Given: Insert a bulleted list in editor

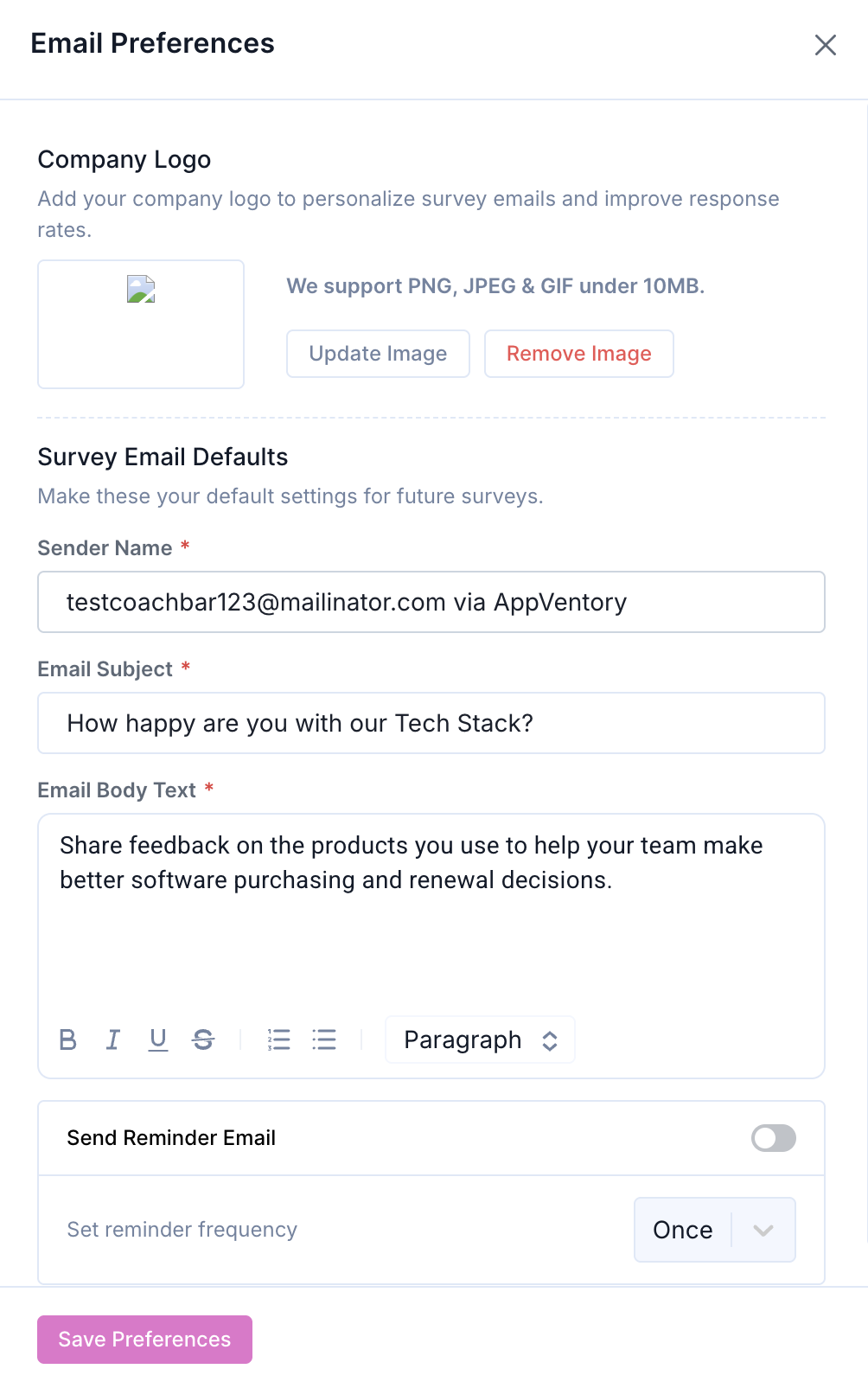Looking at the screenshot, I should 324,1039.
